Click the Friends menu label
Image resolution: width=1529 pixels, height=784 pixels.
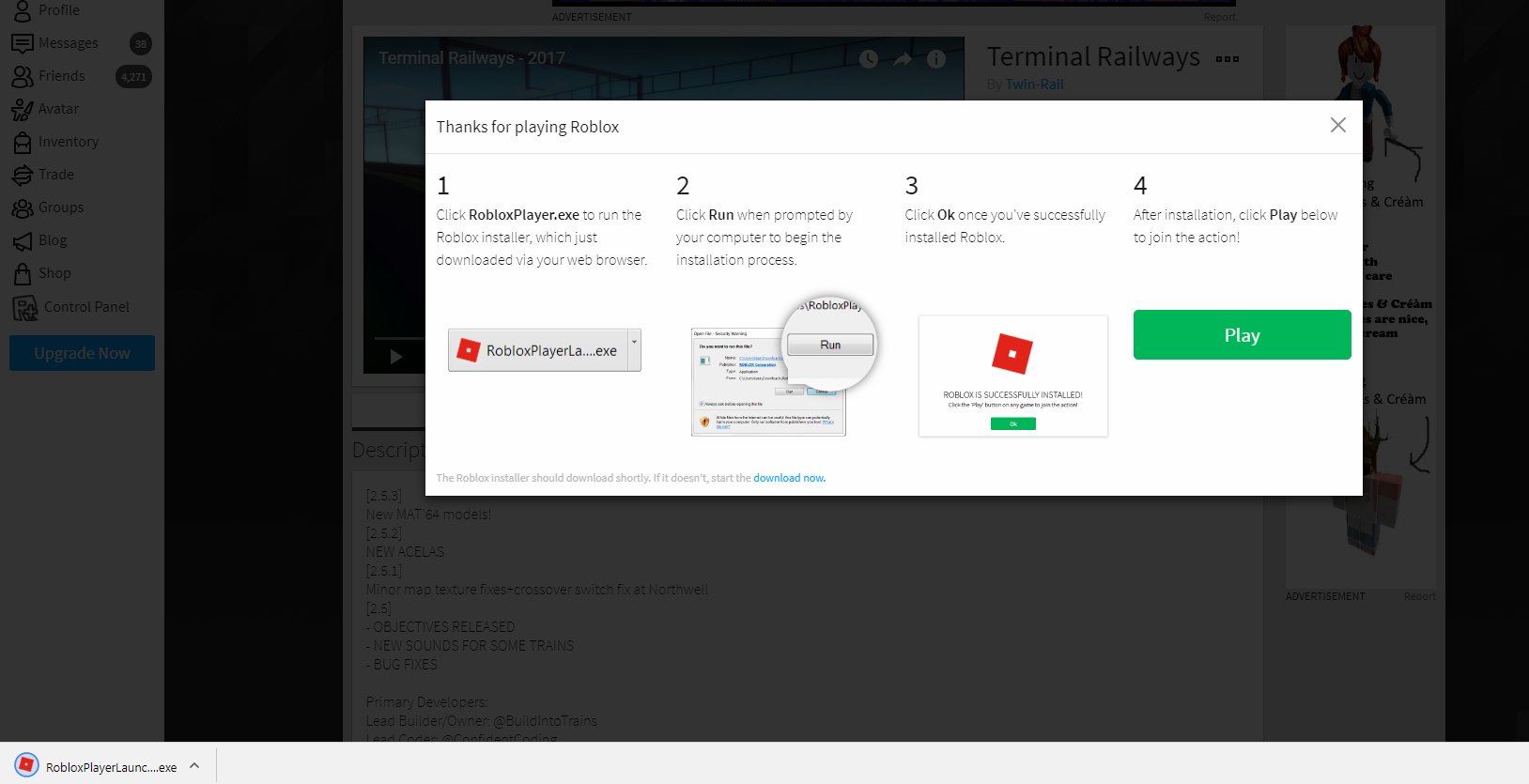coord(61,76)
